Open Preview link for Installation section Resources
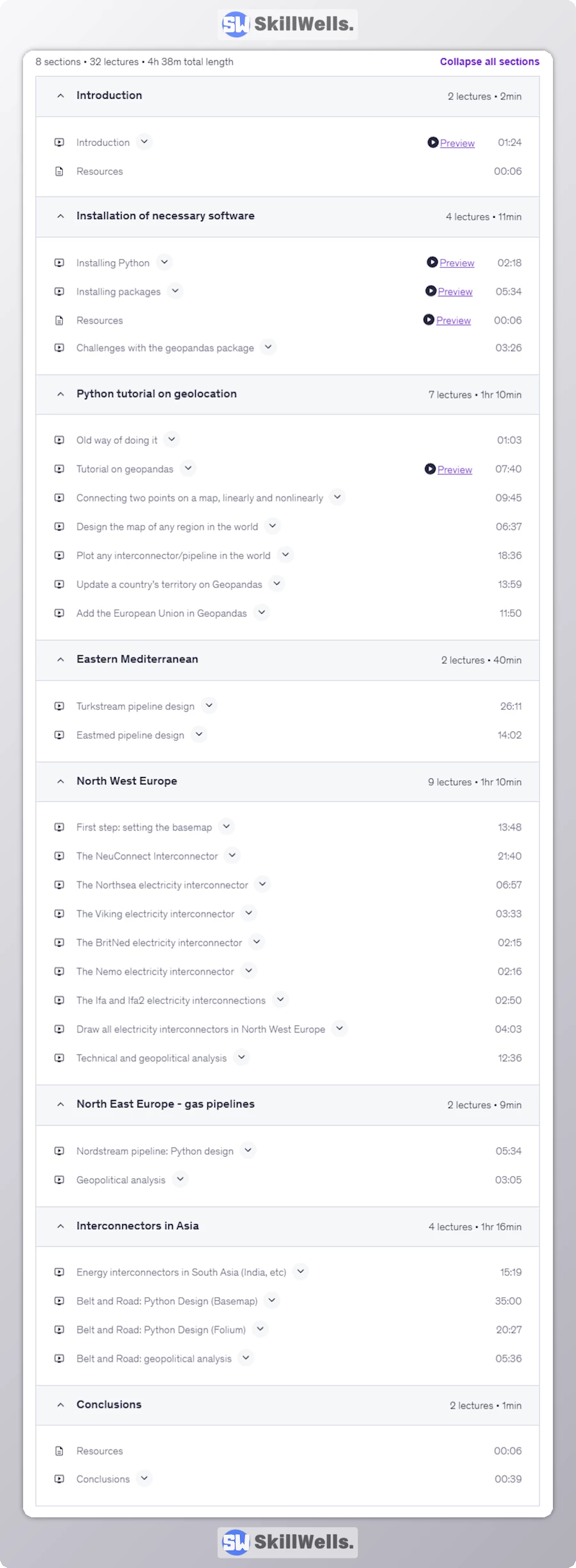The image size is (576, 1568). tap(453, 321)
